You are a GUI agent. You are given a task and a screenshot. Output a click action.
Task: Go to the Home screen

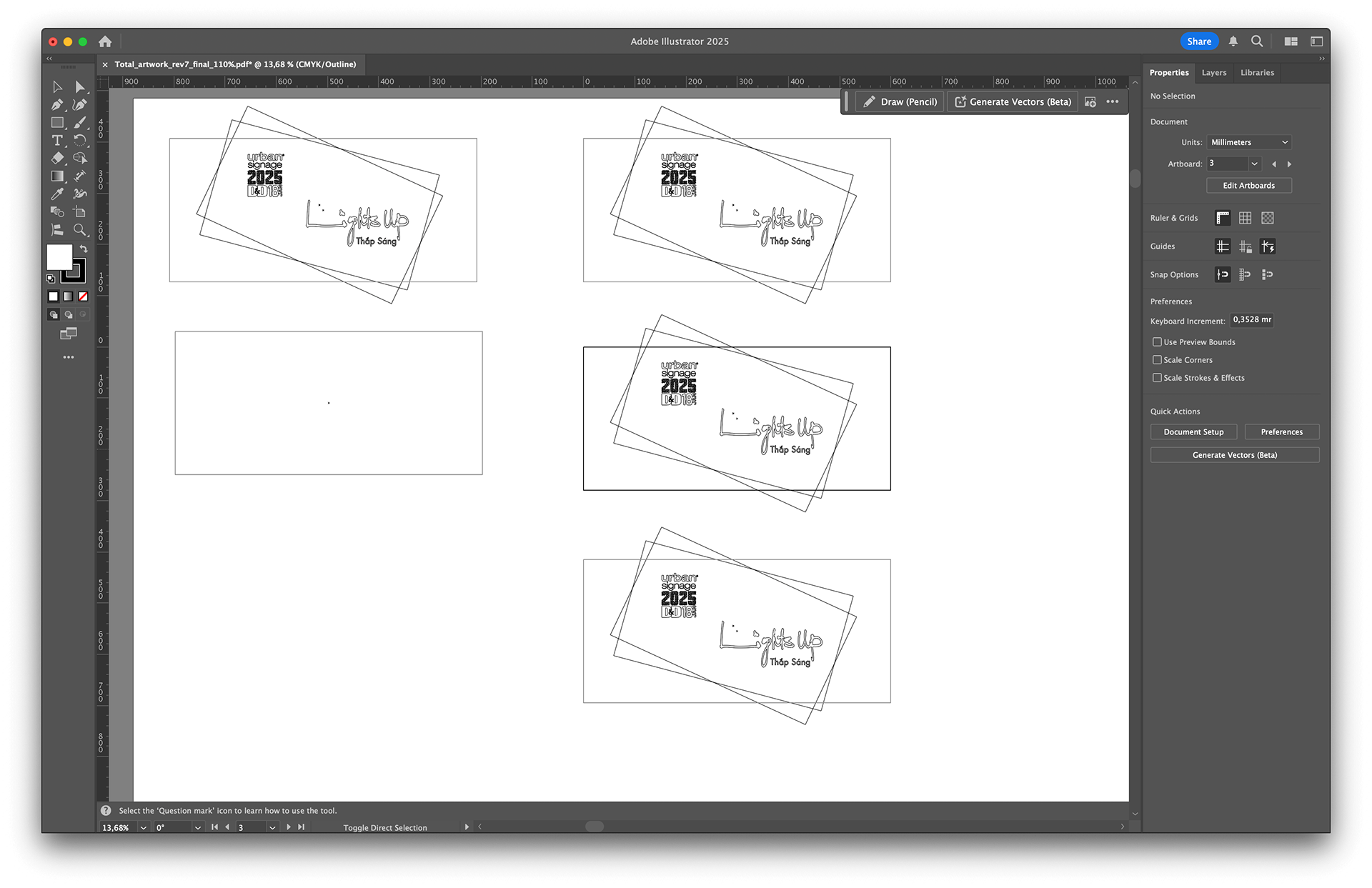click(x=105, y=41)
